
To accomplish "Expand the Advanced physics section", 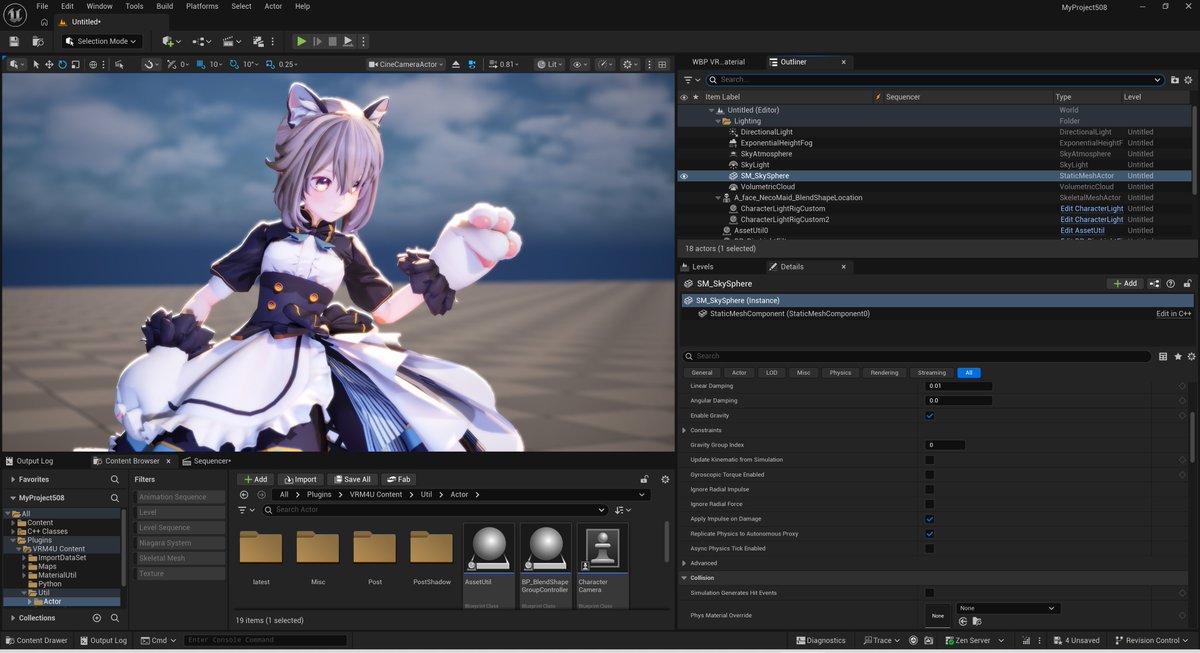I will click(x=684, y=563).
